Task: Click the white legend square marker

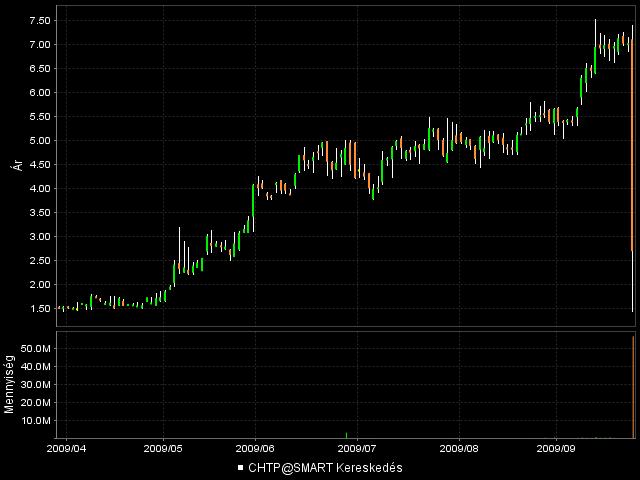Action: tap(240, 467)
